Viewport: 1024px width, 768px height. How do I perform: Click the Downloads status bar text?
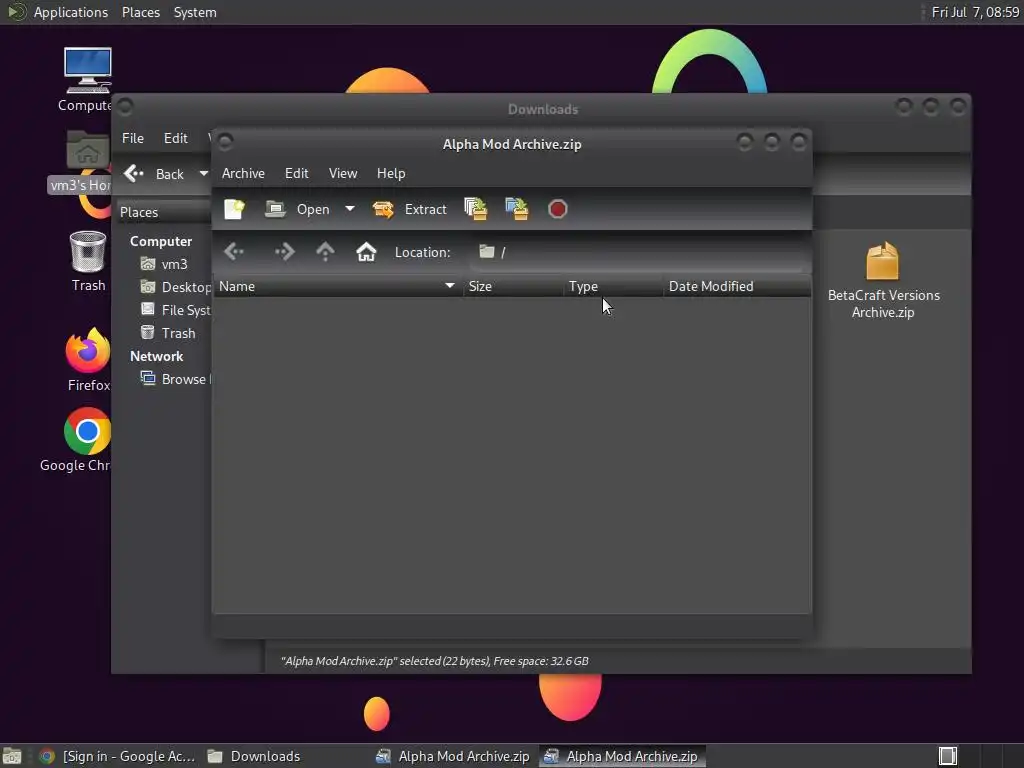point(435,661)
